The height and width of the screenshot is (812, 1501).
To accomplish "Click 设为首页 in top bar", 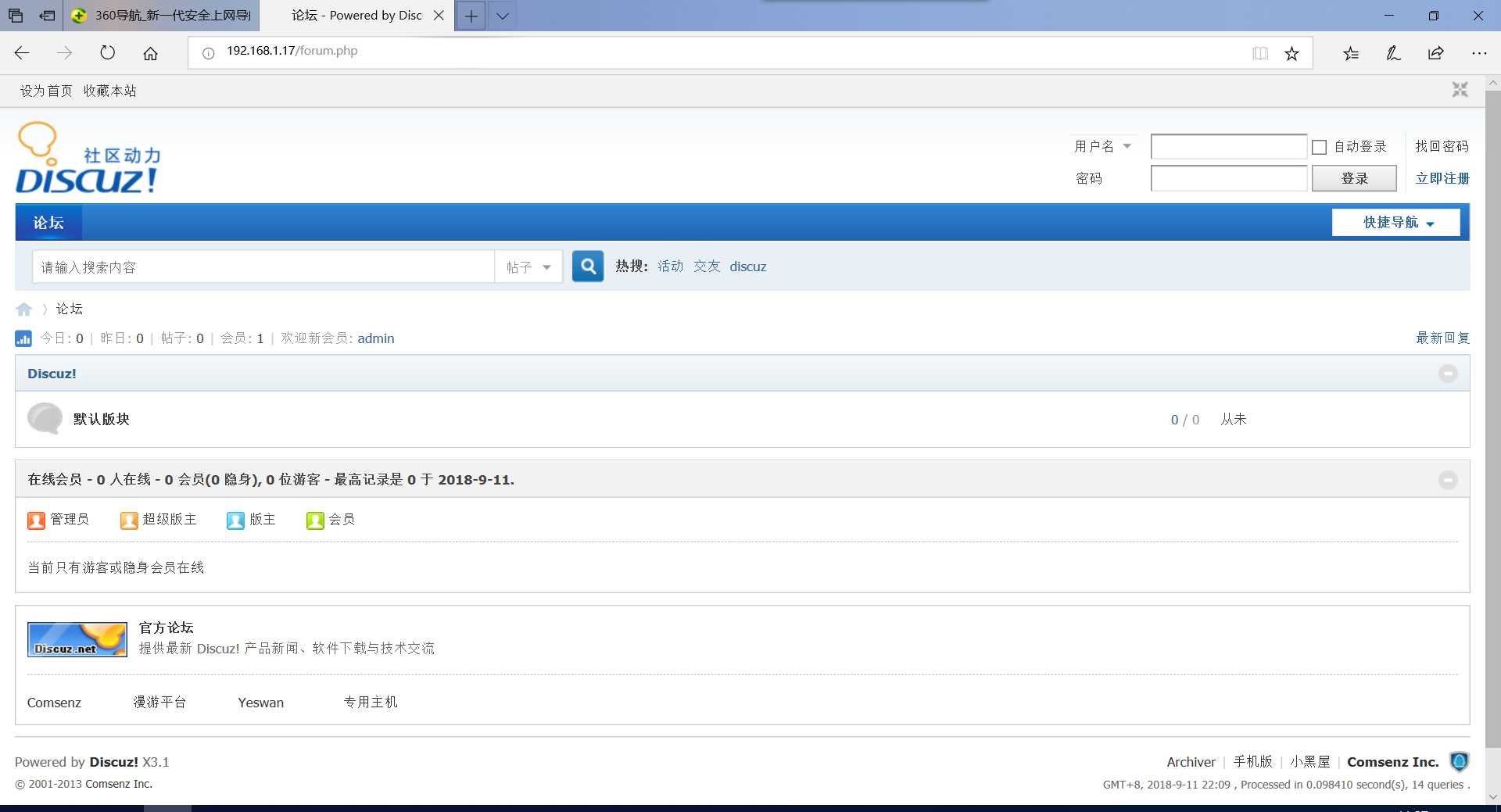I will point(46,91).
